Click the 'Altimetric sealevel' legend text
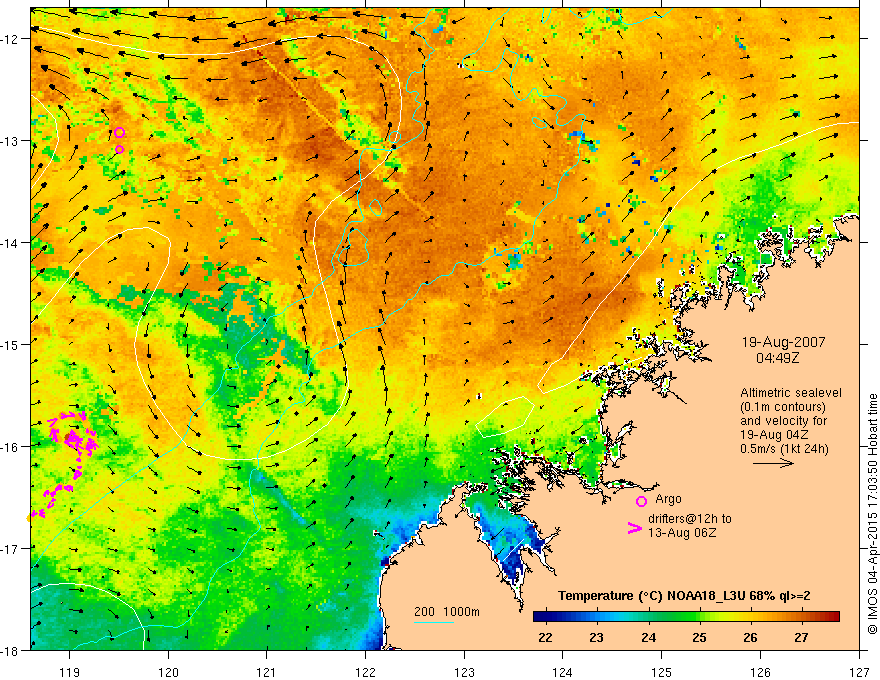 coord(790,393)
